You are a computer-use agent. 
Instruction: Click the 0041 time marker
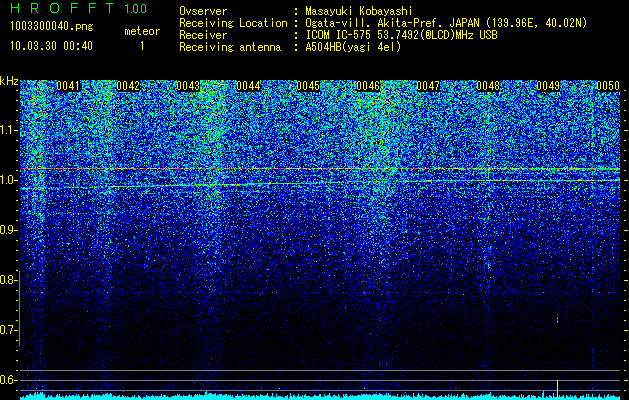coord(68,86)
